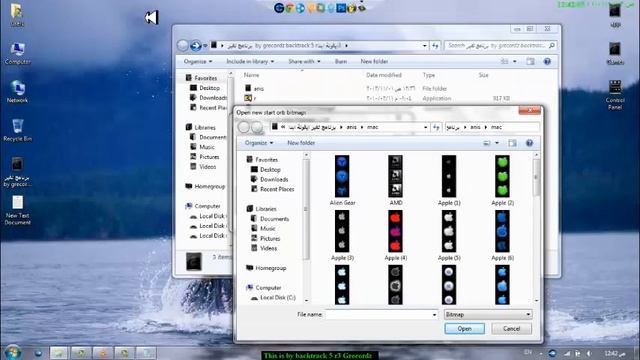
Task: Click the network icon in system tray
Action: [567, 353]
